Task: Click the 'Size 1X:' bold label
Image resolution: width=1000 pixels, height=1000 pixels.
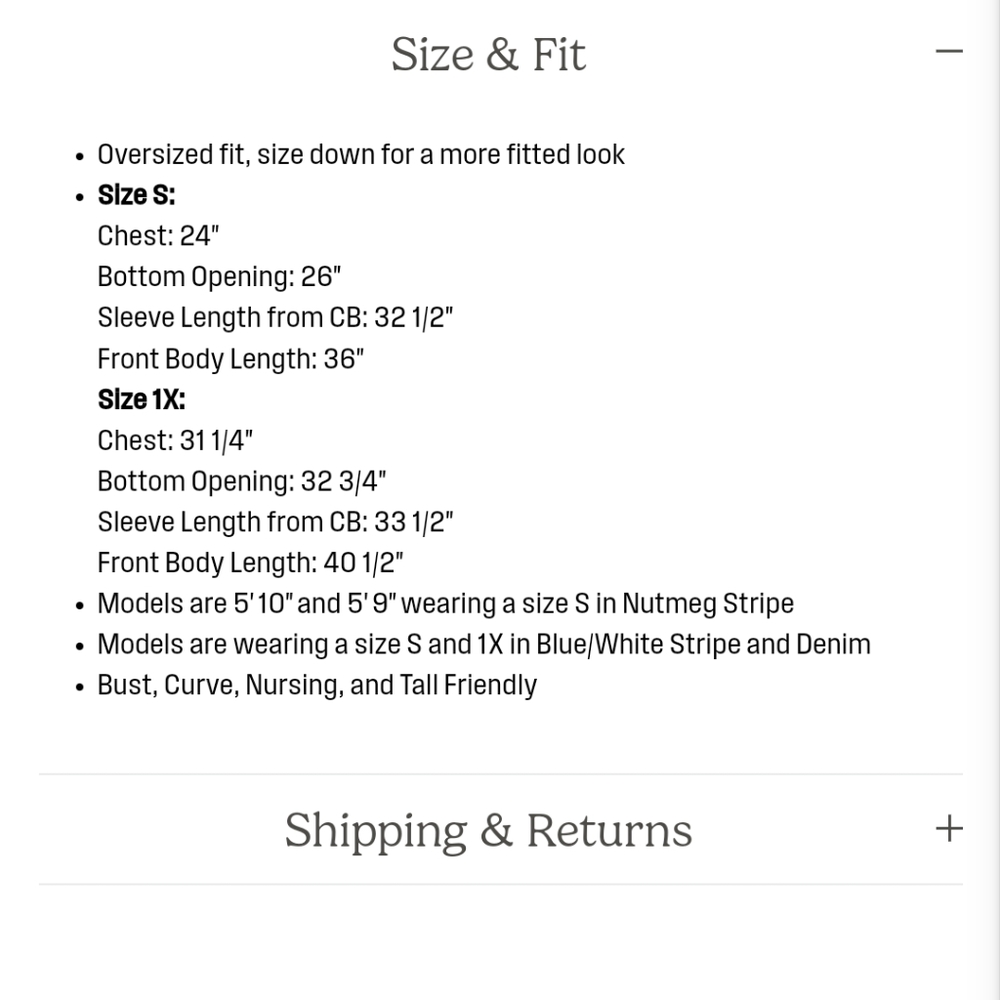Action: point(142,400)
